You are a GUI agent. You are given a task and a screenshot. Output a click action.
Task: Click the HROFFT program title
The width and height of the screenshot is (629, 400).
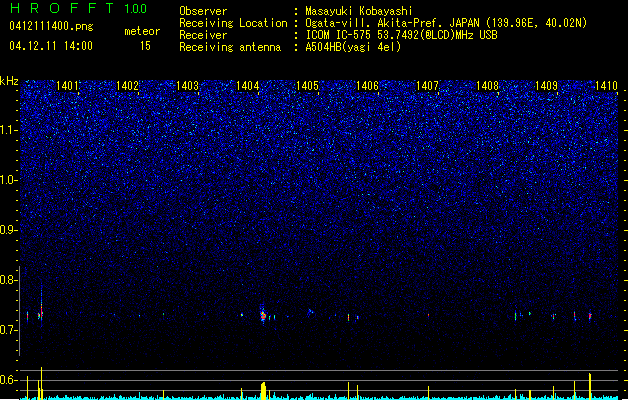click(x=63, y=8)
